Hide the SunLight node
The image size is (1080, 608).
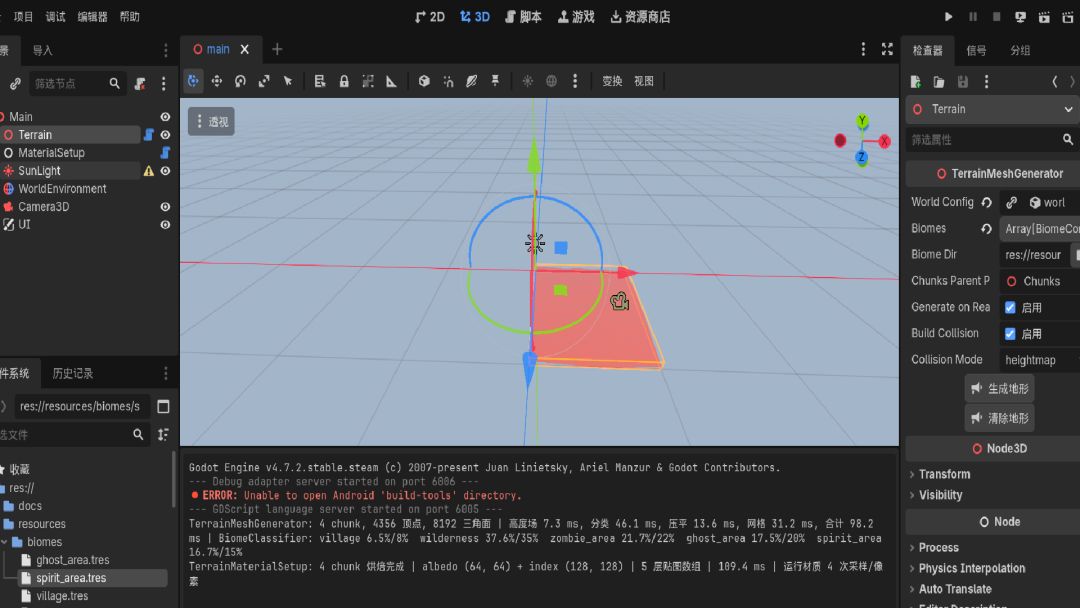pos(165,171)
